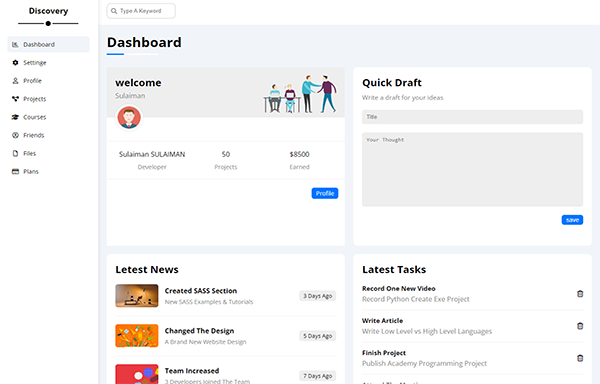Click the 5 Days Ago badge
This screenshot has width=600, height=384.
click(x=318, y=336)
